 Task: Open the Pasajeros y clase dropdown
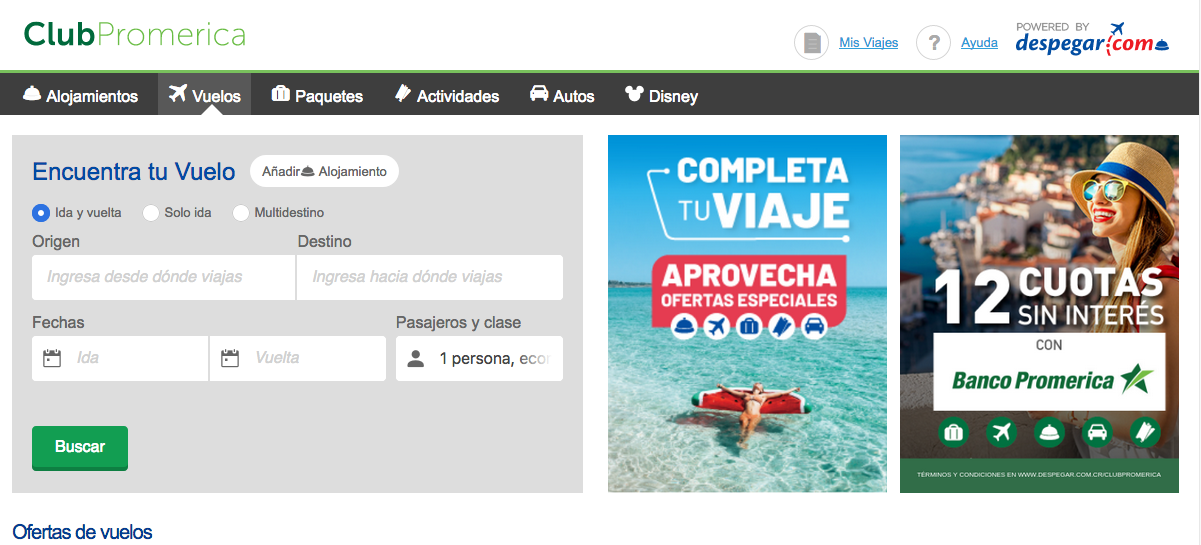pos(479,358)
